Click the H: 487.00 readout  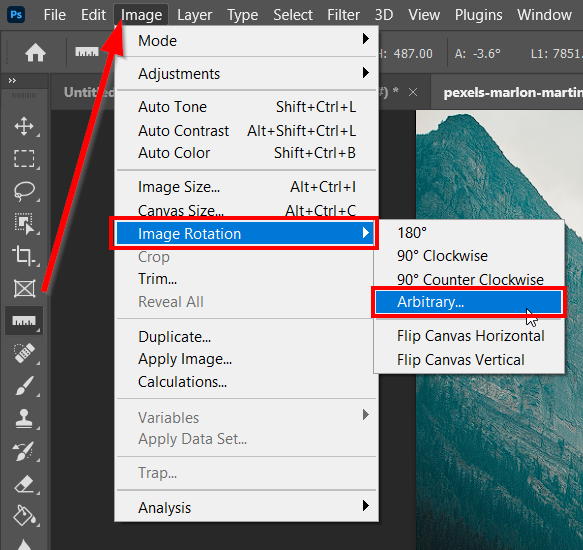(x=406, y=54)
